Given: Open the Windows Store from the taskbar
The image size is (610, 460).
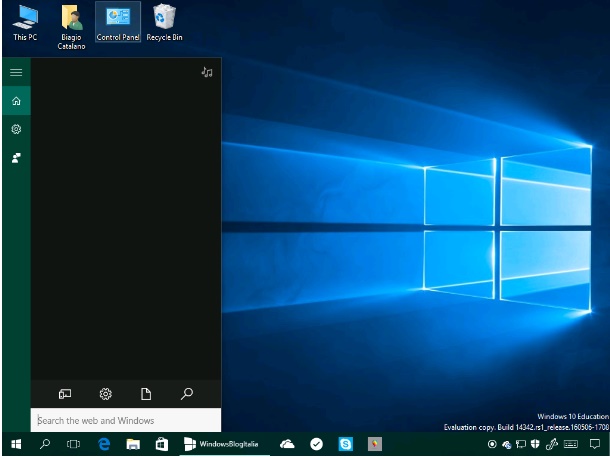Looking at the screenshot, I should tap(160, 444).
